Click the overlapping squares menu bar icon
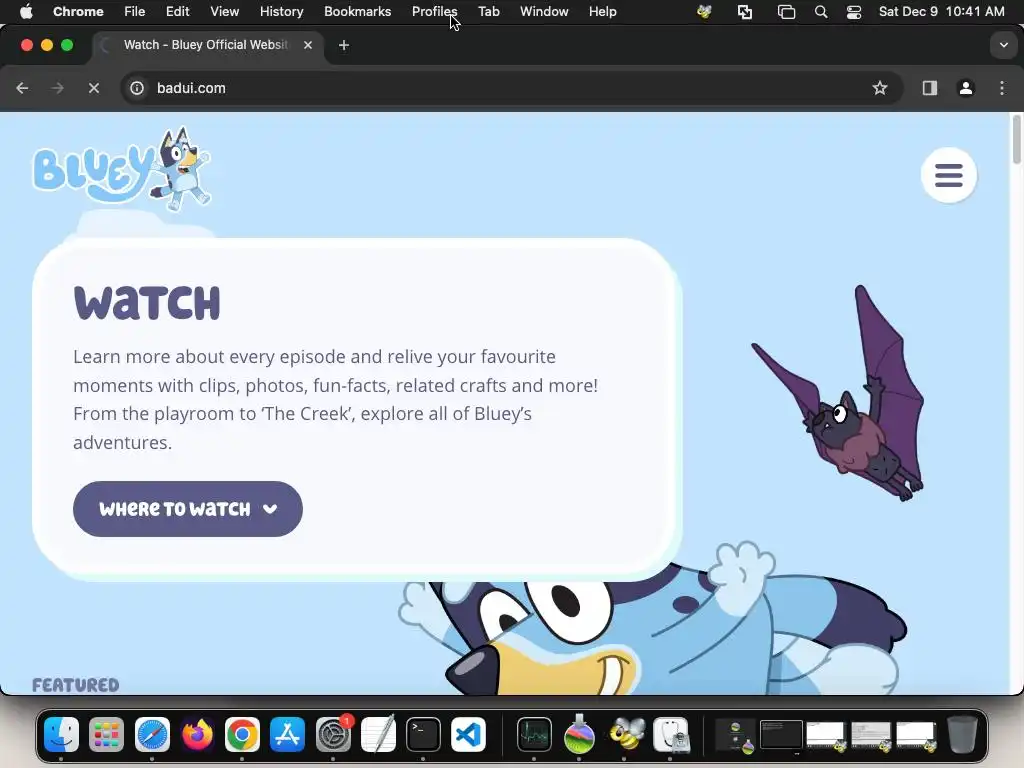 point(744,11)
